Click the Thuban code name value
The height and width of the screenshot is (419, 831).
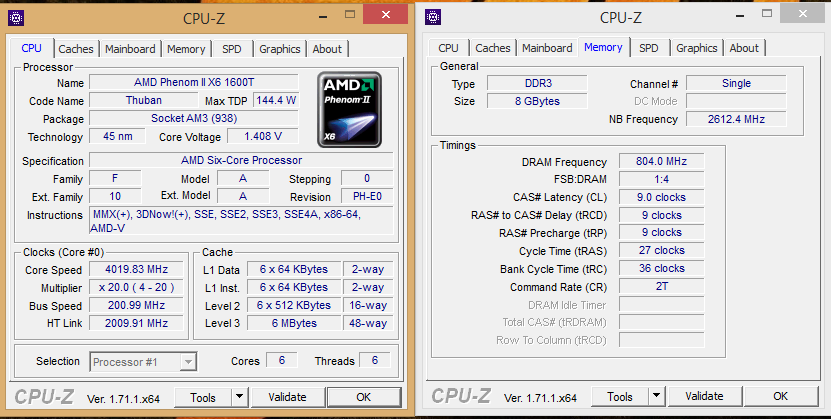point(144,101)
